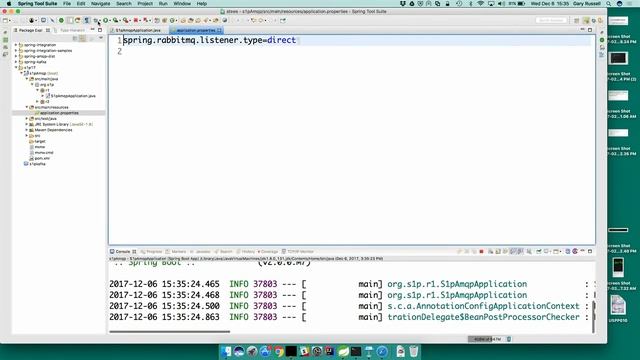Click the heap status trash icon
640x360 pixels.
[509, 339]
